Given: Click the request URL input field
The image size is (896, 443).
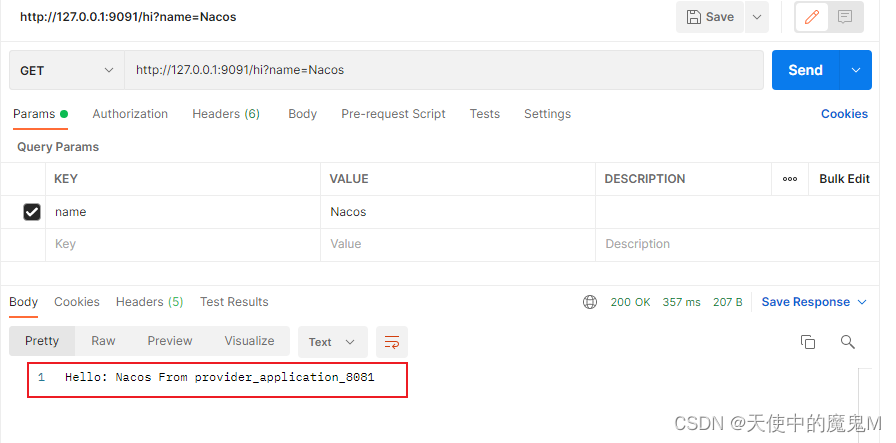Looking at the screenshot, I should [444, 70].
